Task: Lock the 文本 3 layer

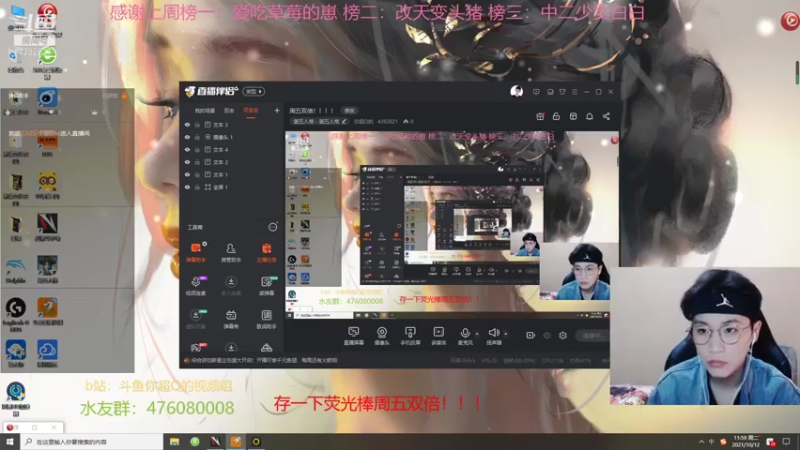Action: pyautogui.click(x=197, y=124)
